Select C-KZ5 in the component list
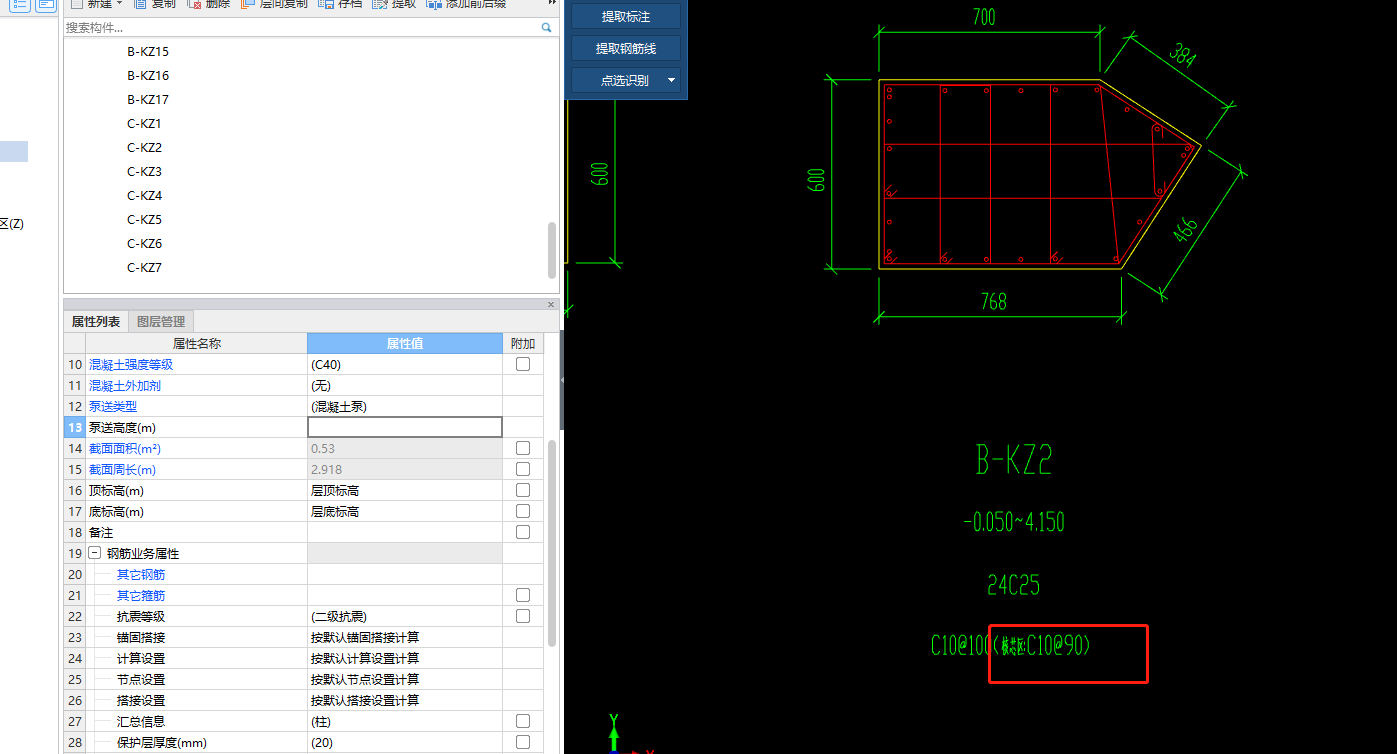Screen dimensions: 1397x754 (x=144, y=220)
